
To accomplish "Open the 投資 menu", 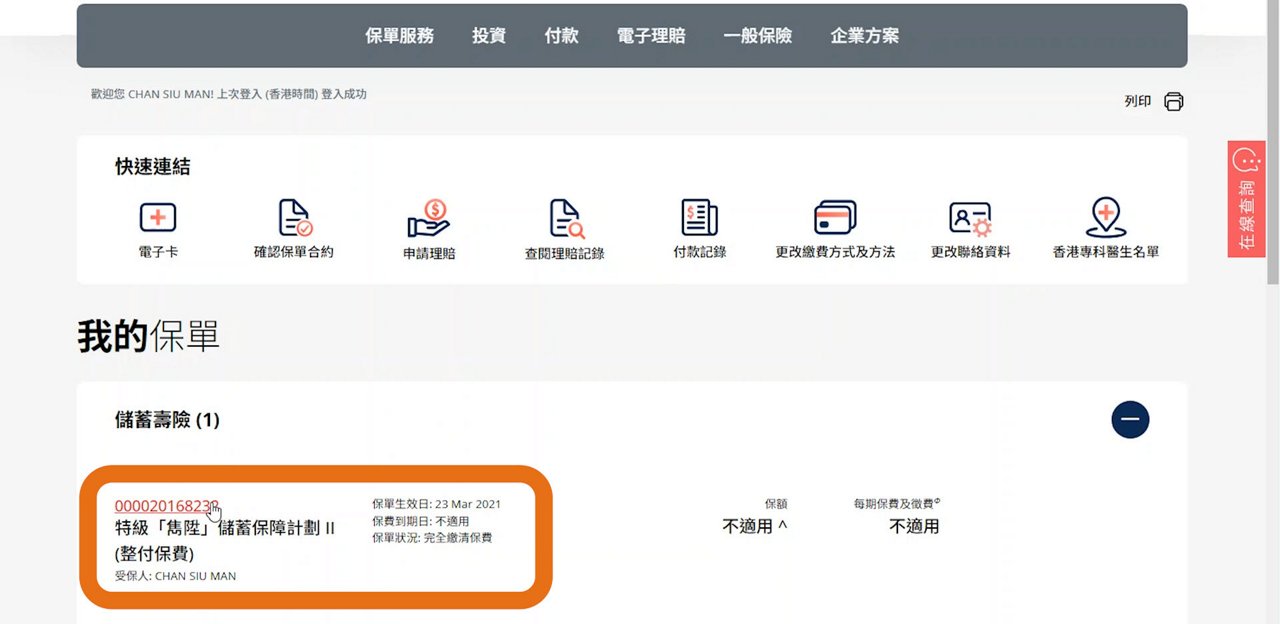I will click(489, 36).
